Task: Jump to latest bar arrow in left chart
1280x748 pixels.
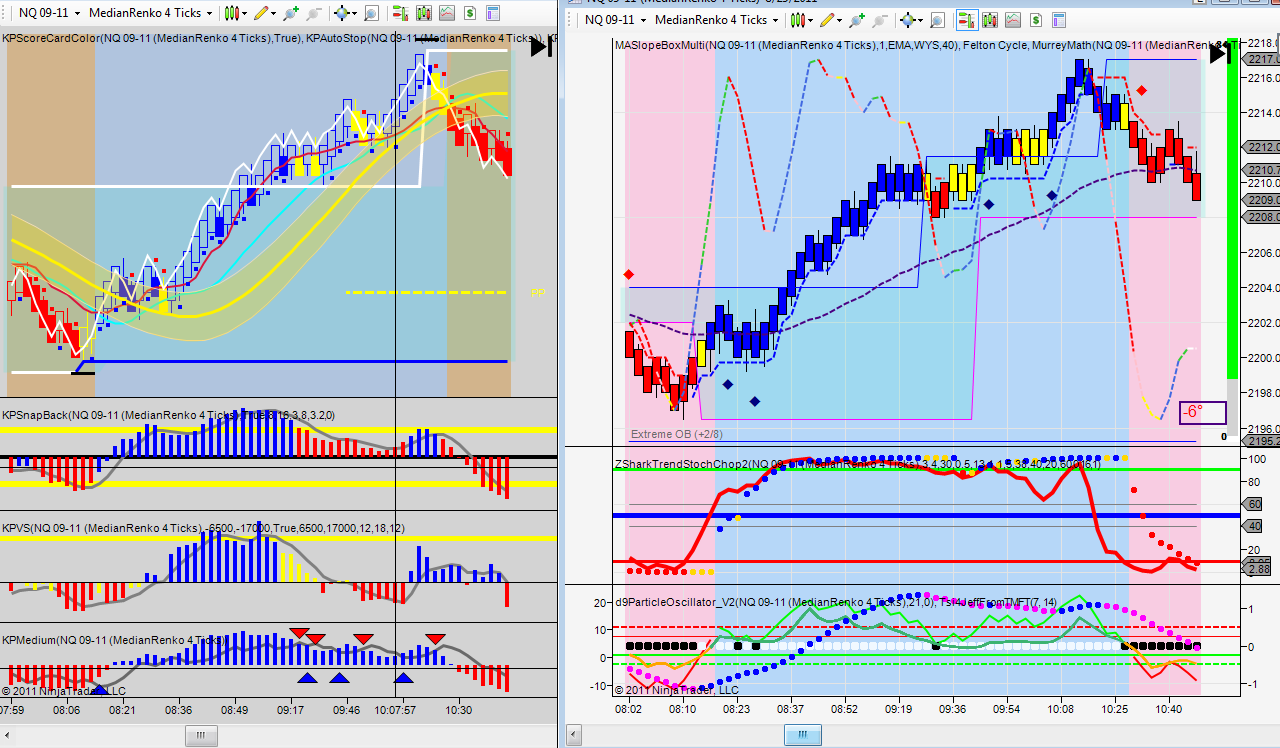Action: [541, 46]
